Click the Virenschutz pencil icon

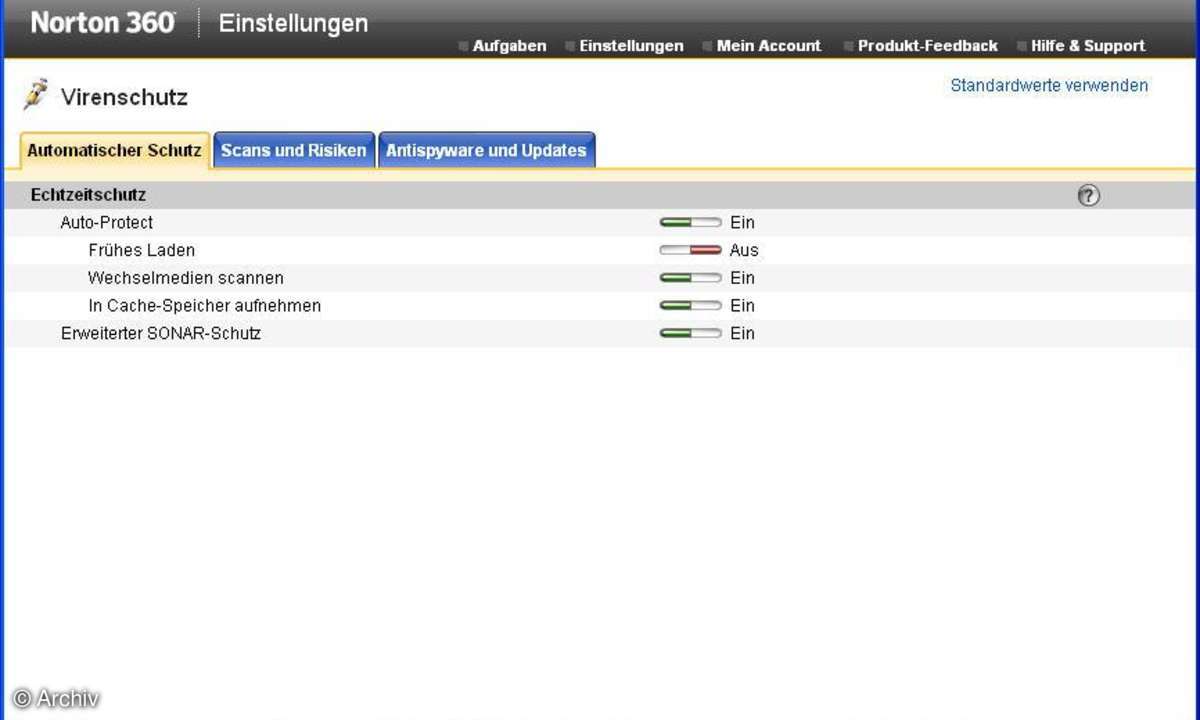tap(36, 94)
